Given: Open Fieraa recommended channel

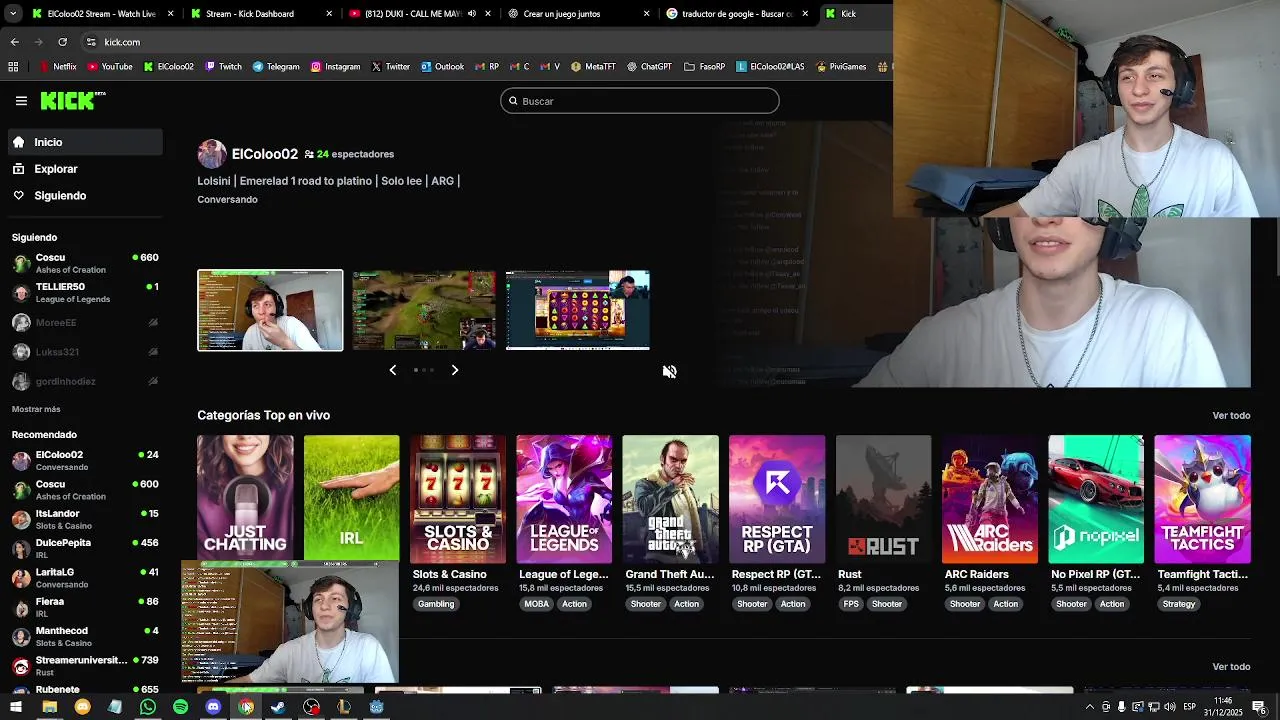Looking at the screenshot, I should (85, 607).
